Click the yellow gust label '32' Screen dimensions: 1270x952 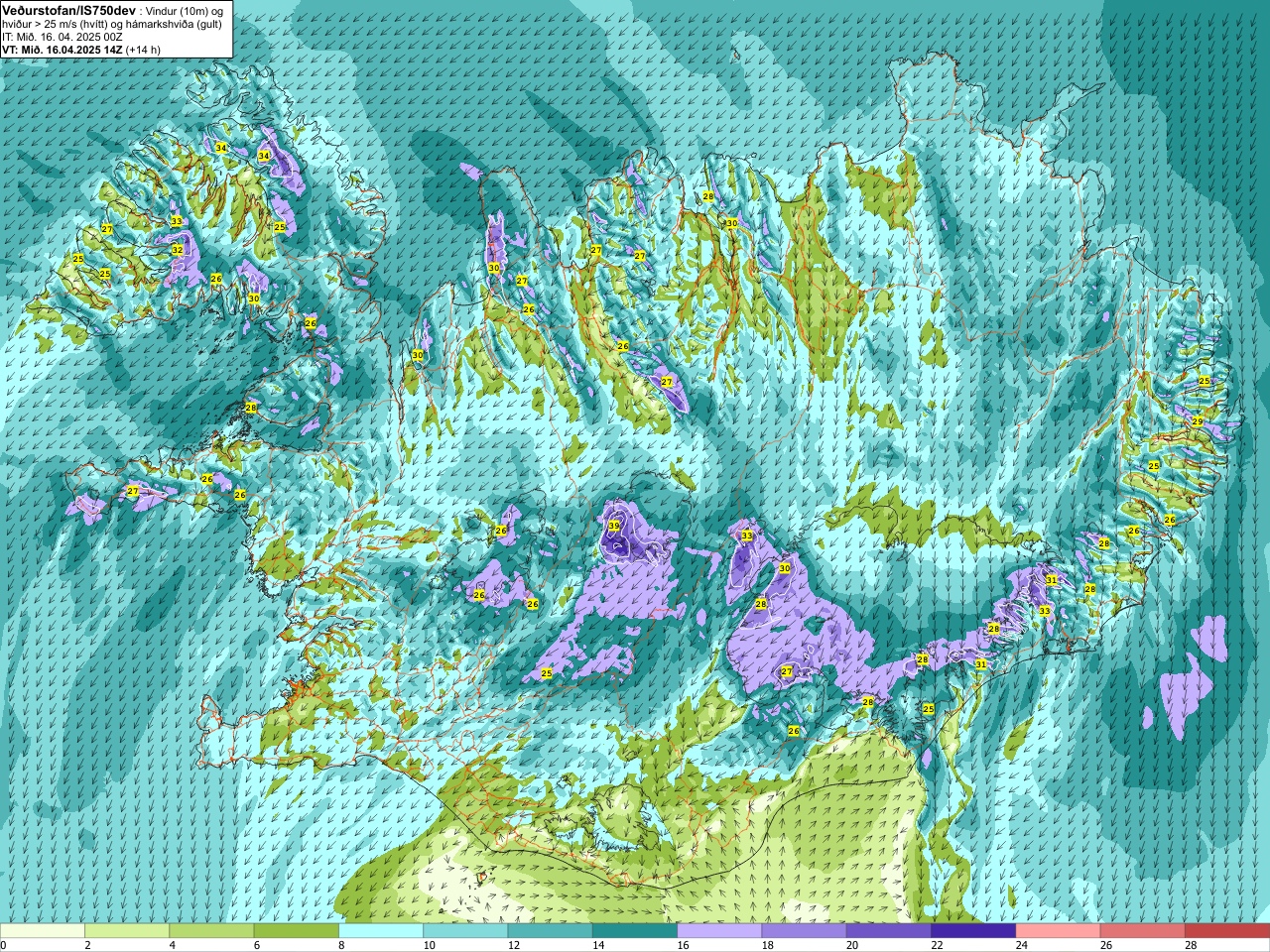[178, 250]
